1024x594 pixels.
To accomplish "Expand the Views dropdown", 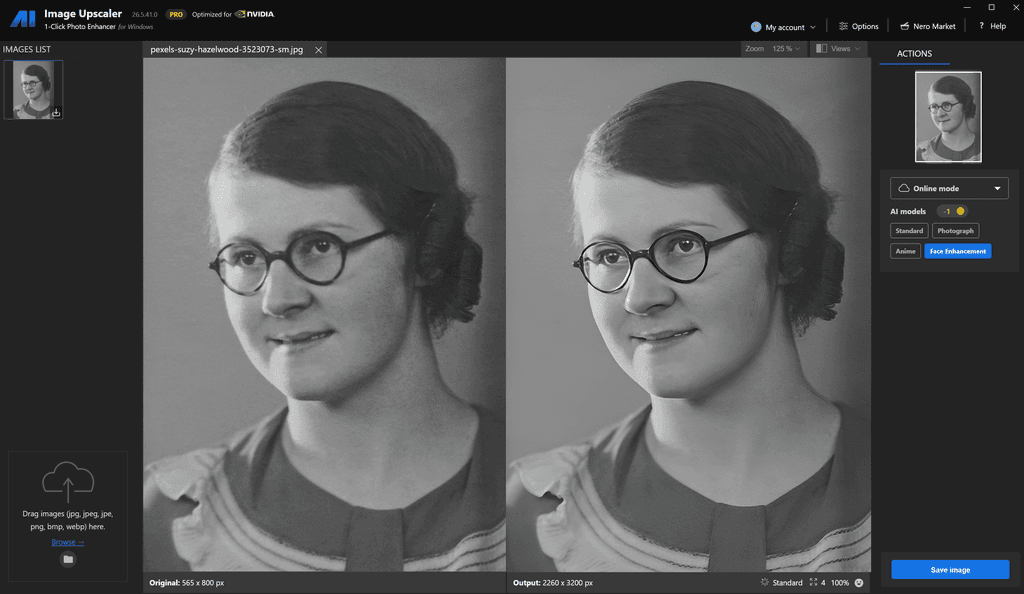I will click(x=838, y=48).
